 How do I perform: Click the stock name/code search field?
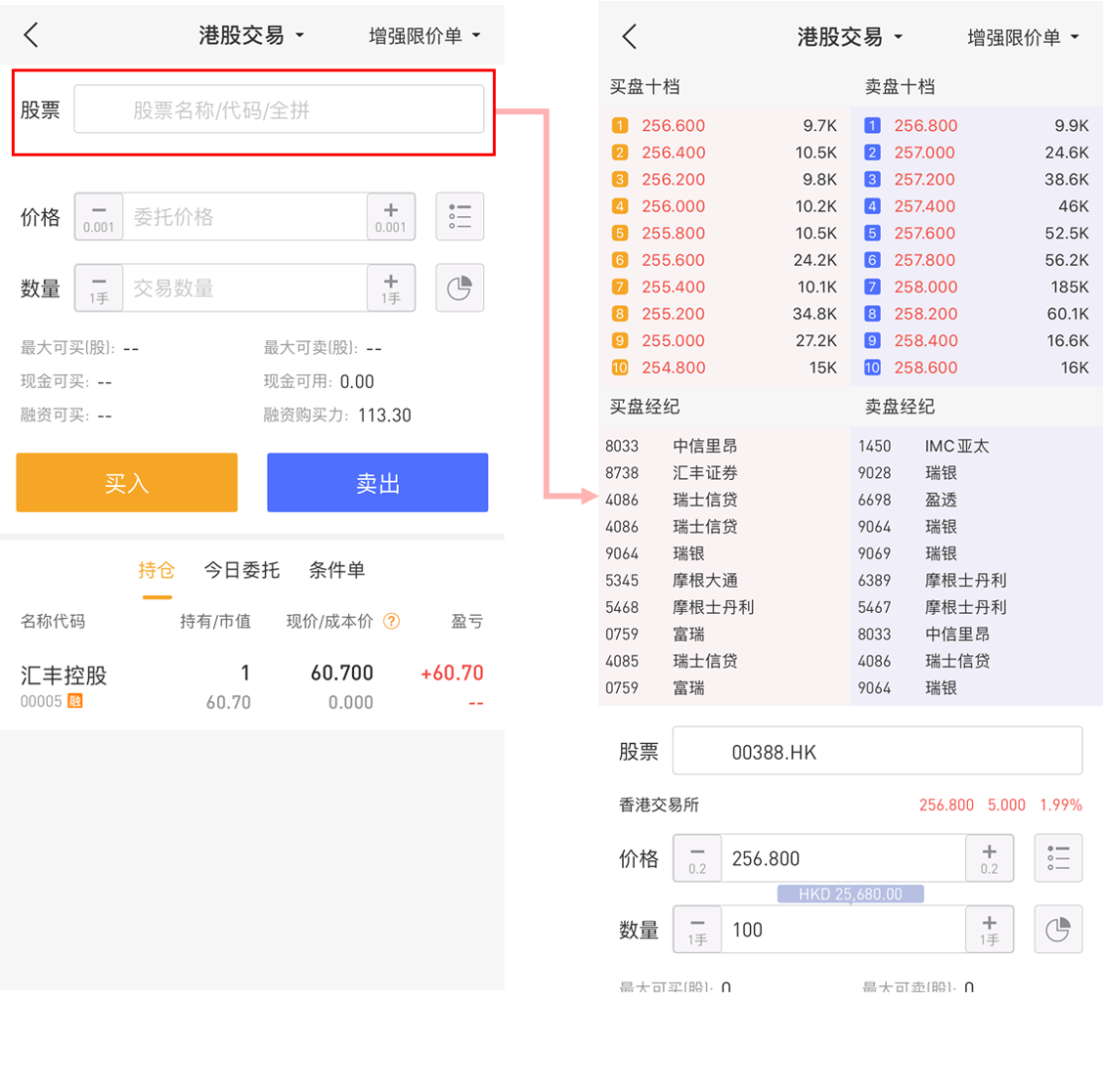[x=279, y=109]
